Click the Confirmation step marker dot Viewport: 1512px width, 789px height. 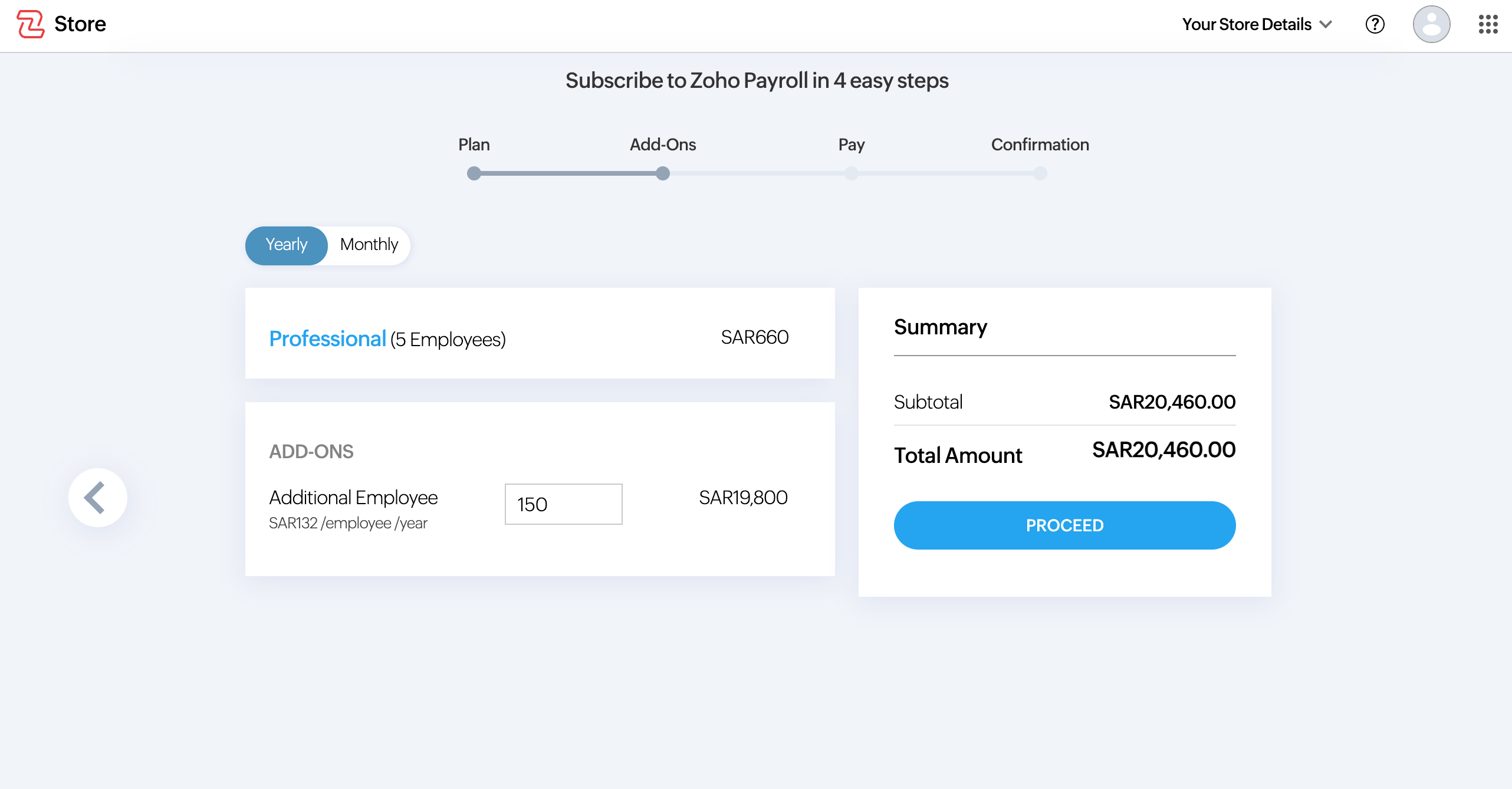tap(1039, 173)
